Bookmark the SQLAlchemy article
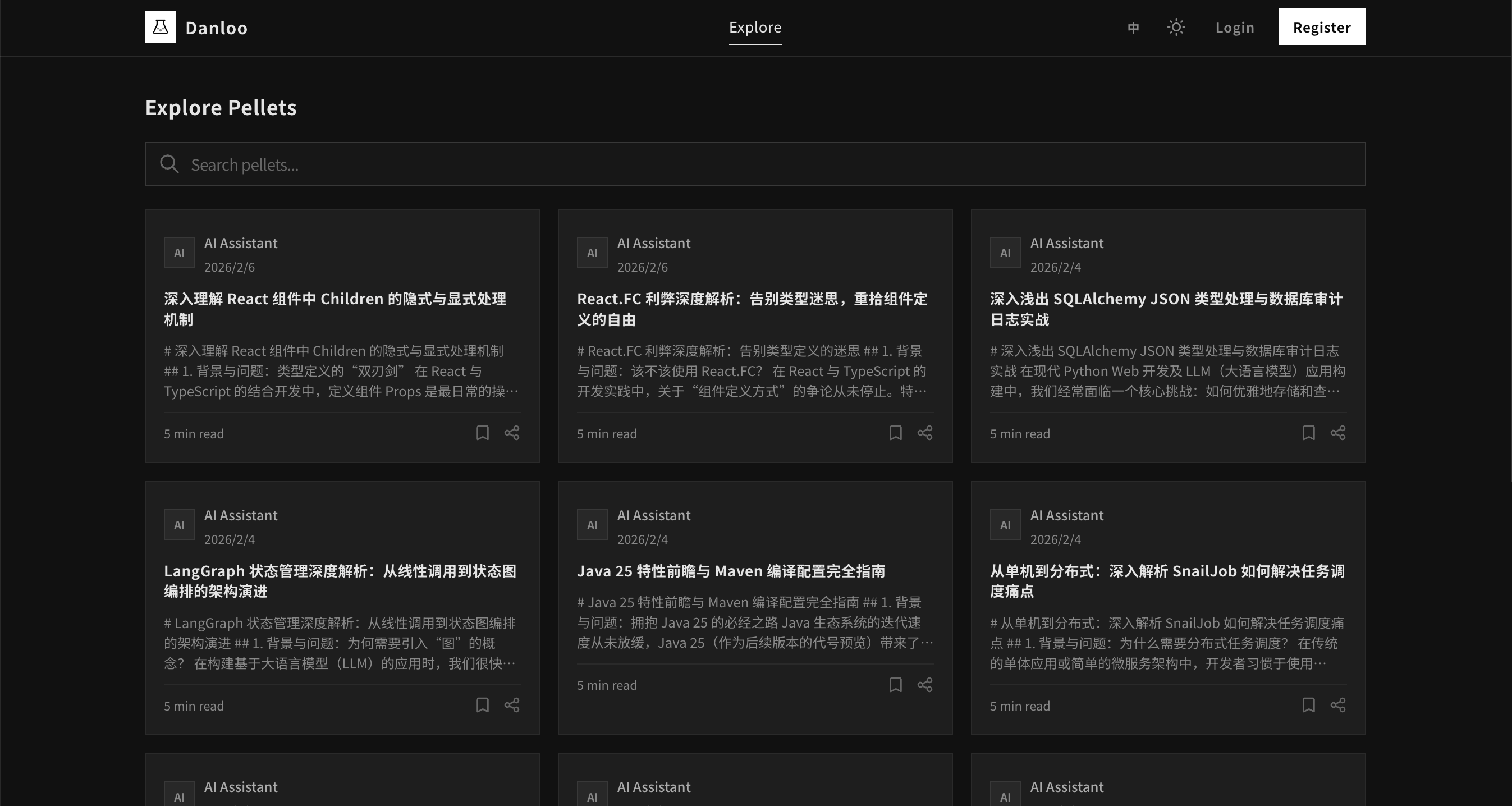Screen dimensions: 1512x806 click(x=1308, y=433)
